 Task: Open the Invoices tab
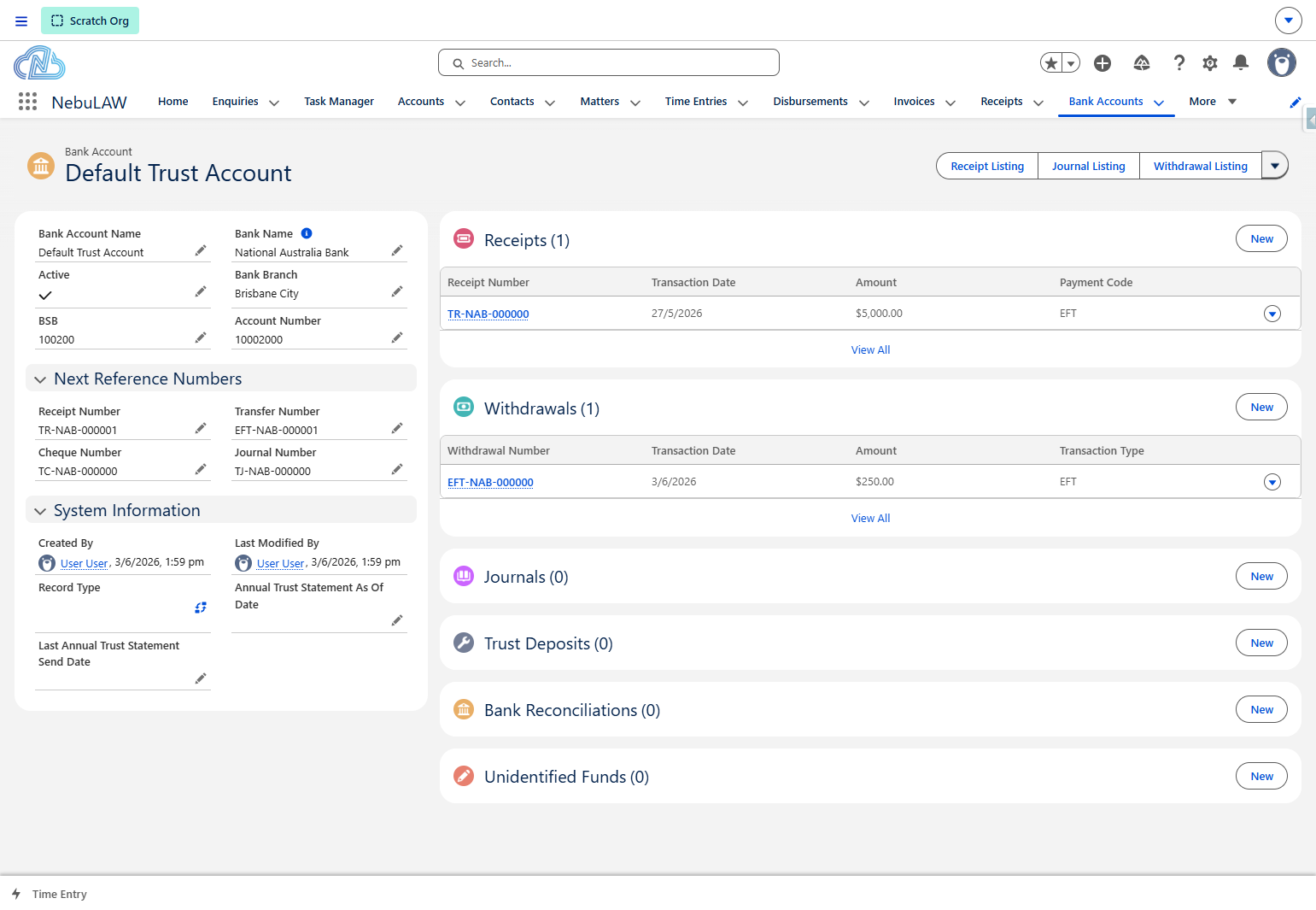pos(915,101)
